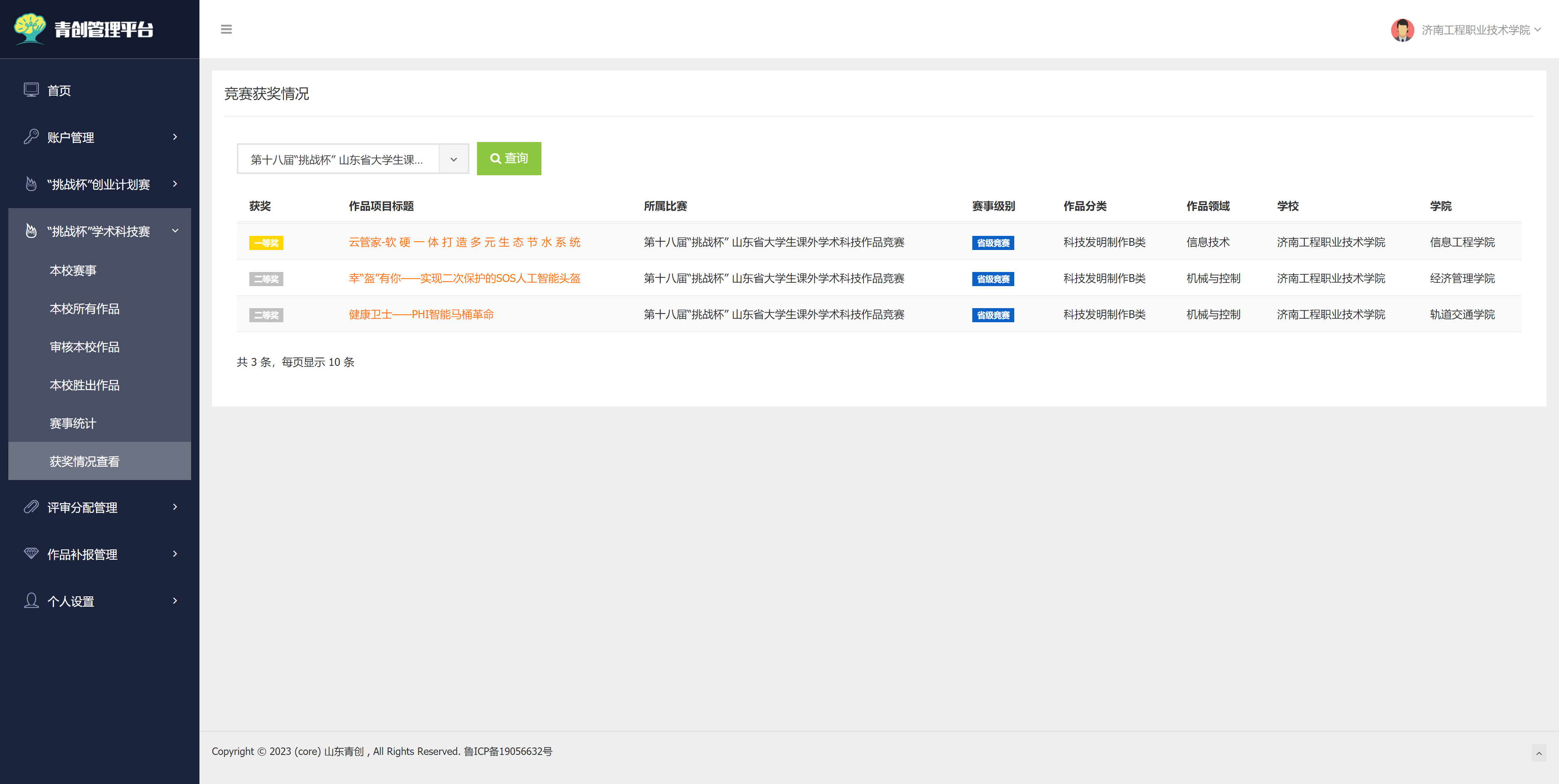
Task: Click the 信息技术 field cell
Action: pyautogui.click(x=1208, y=242)
